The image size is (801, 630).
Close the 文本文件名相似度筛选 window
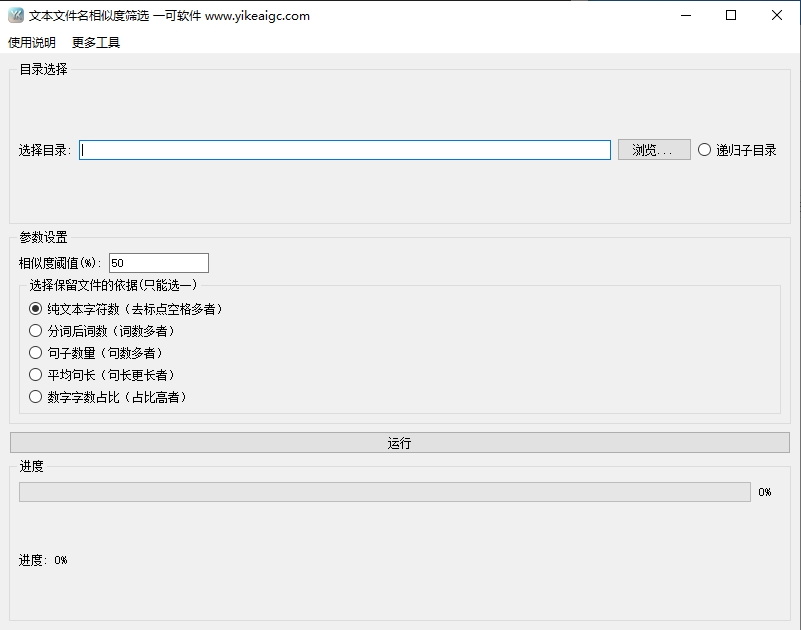[777, 15]
